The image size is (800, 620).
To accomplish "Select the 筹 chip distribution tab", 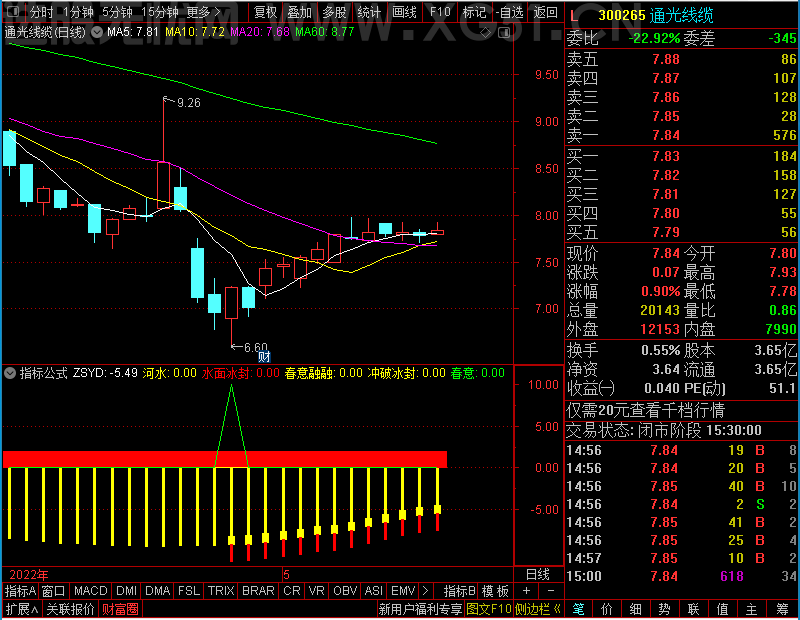I will click(x=782, y=609).
